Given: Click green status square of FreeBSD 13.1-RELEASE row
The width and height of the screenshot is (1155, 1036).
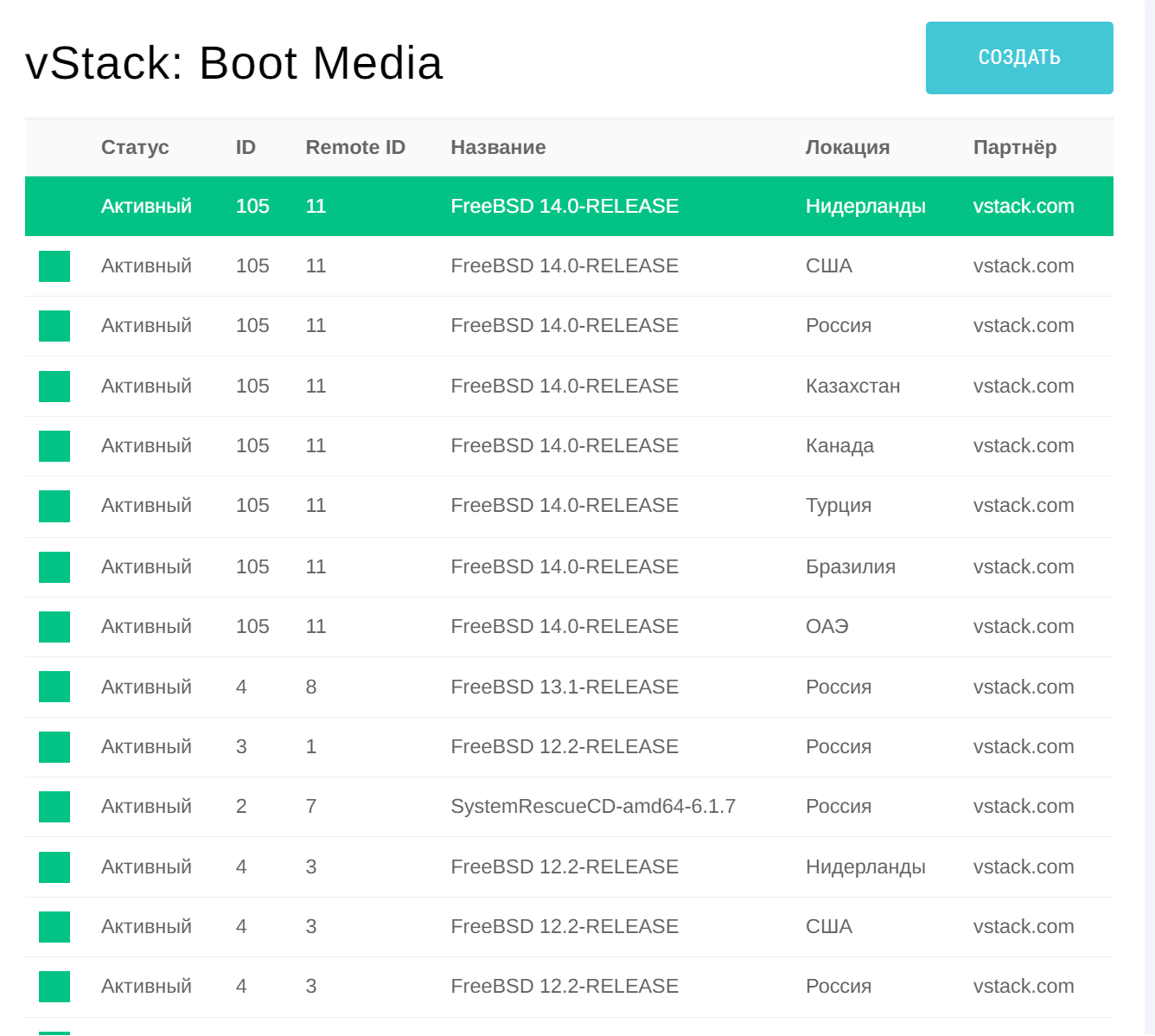Looking at the screenshot, I should (54, 687).
